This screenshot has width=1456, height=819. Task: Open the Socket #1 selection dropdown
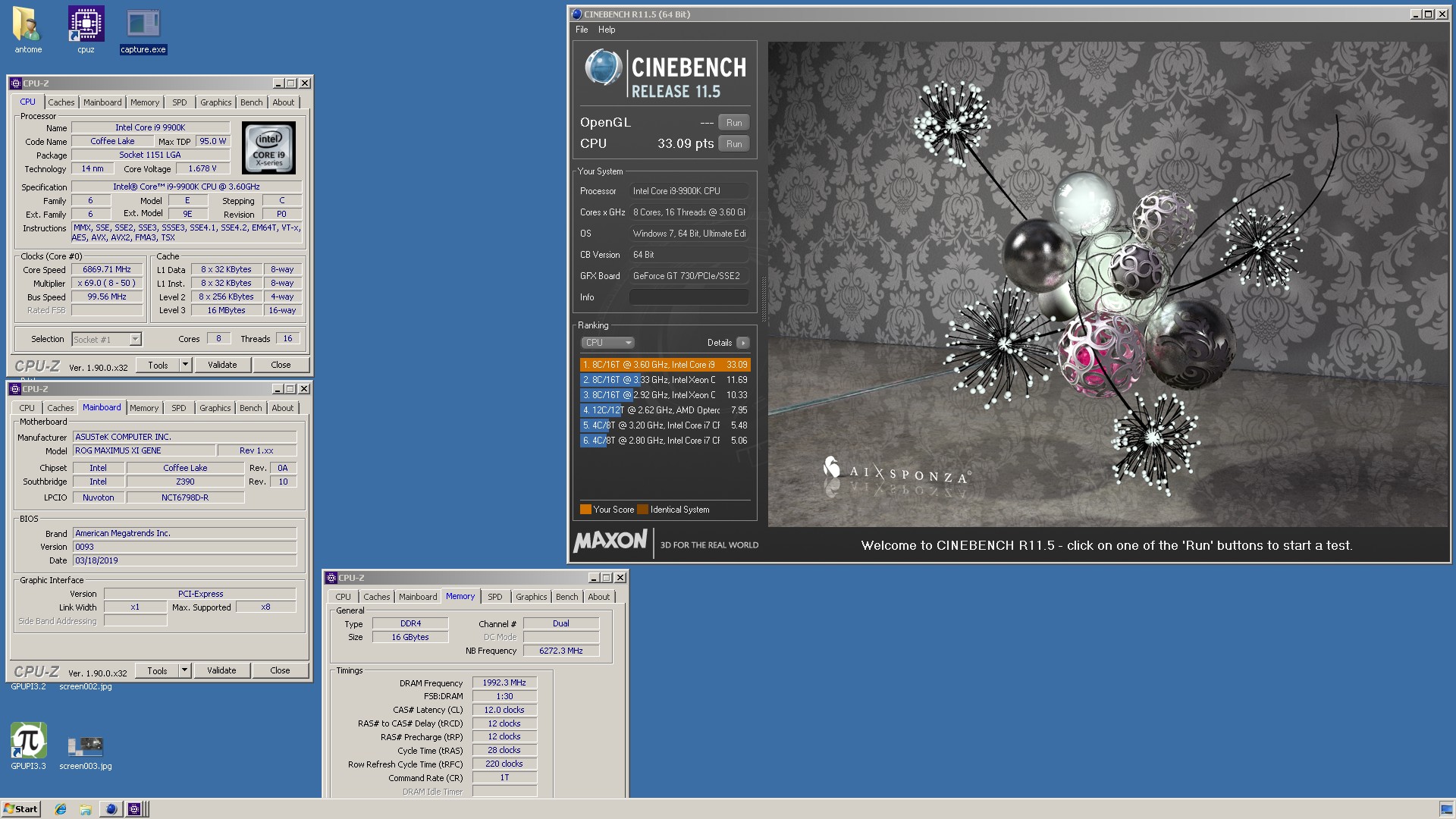tap(134, 340)
